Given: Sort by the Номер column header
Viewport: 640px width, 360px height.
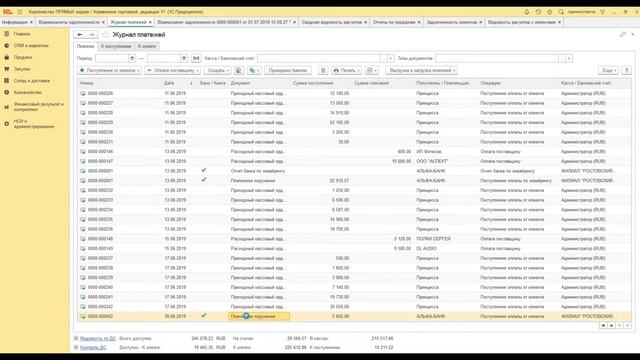Looking at the screenshot, I should pos(87,83).
